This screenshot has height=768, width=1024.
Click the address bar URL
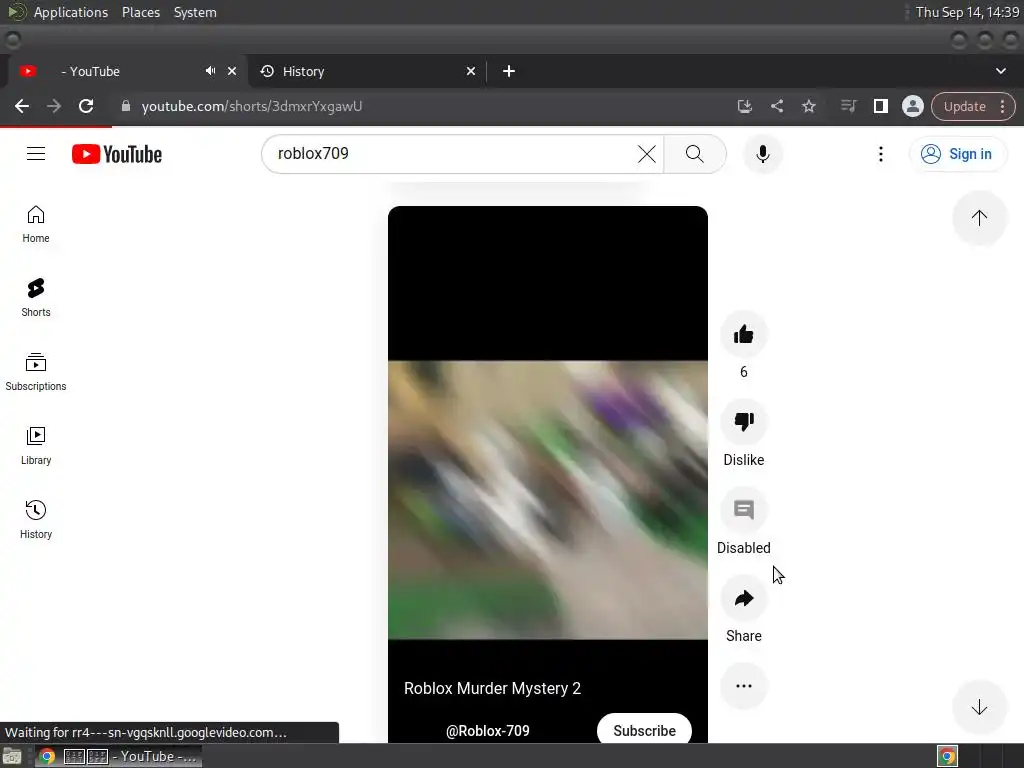252,106
